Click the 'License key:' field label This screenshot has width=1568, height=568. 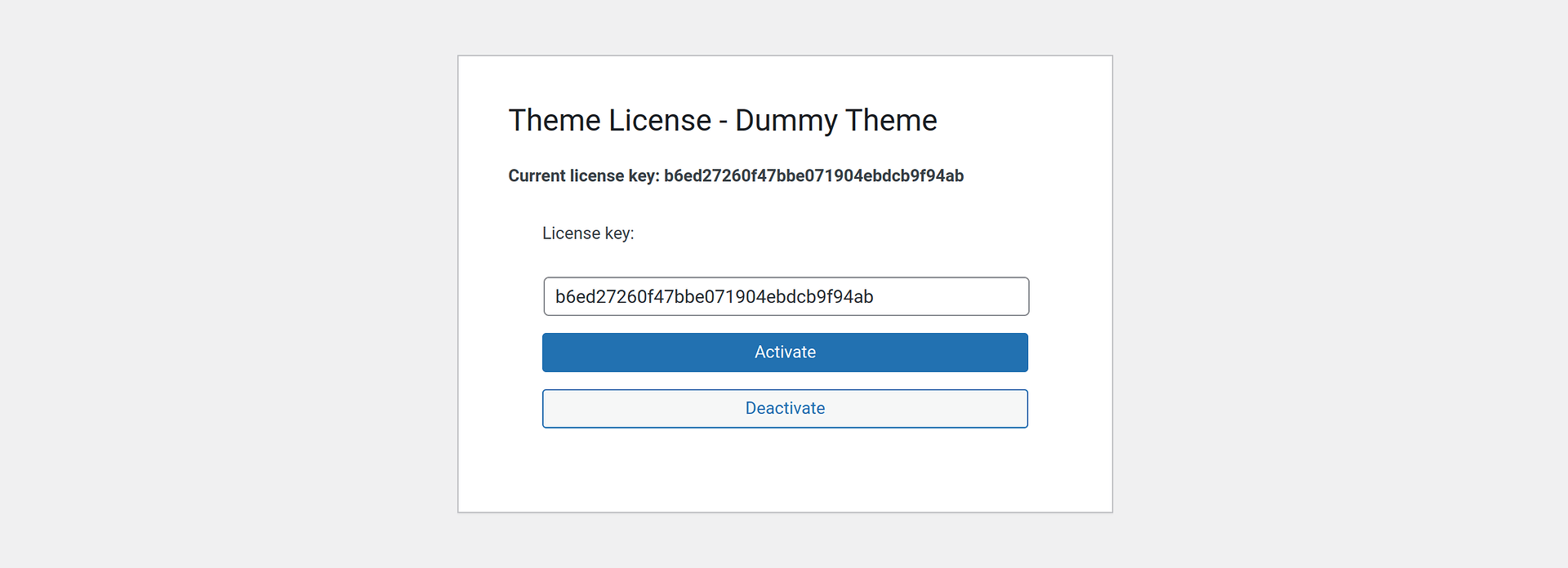[x=588, y=233]
